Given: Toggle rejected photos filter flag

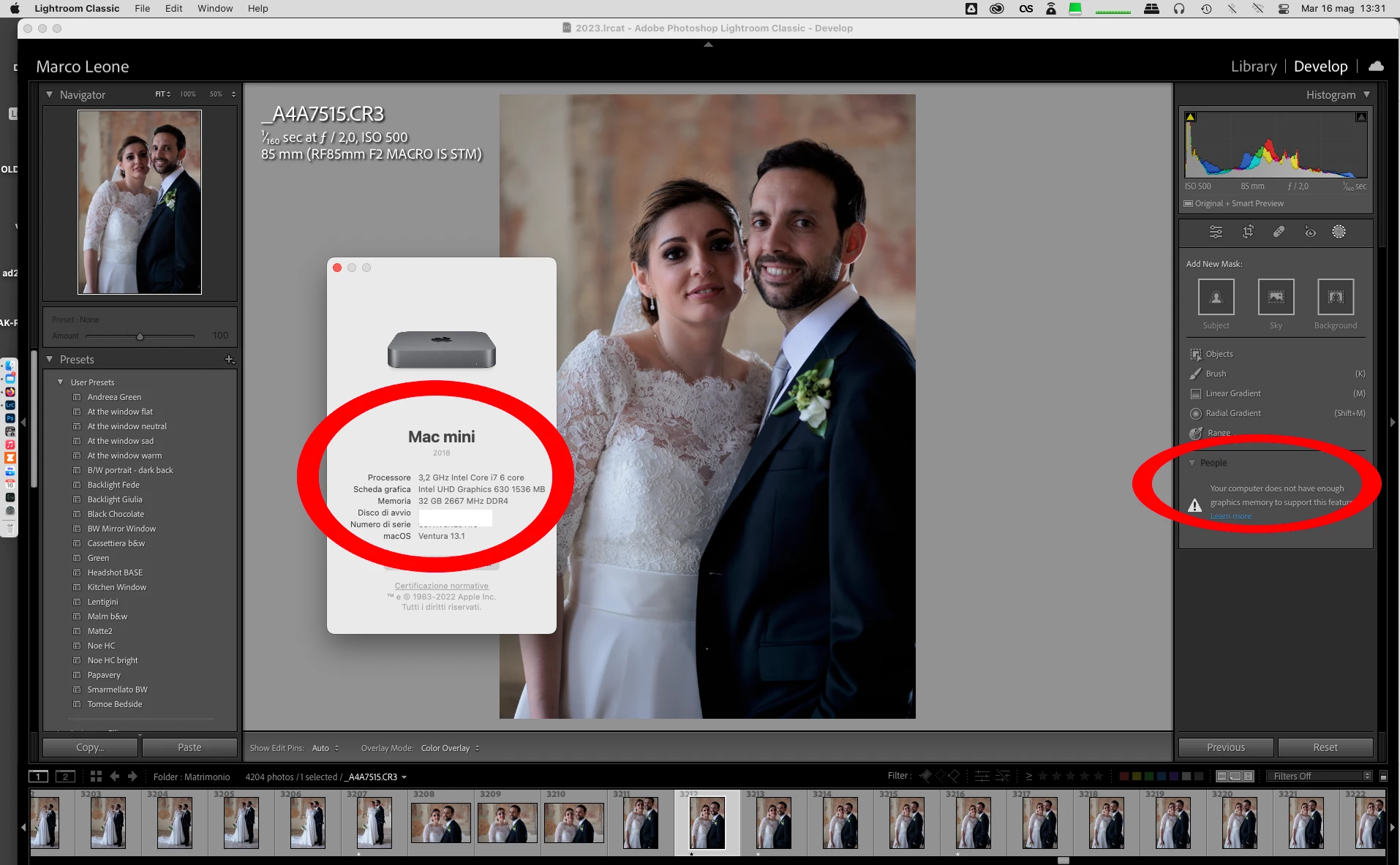Looking at the screenshot, I should 953,776.
